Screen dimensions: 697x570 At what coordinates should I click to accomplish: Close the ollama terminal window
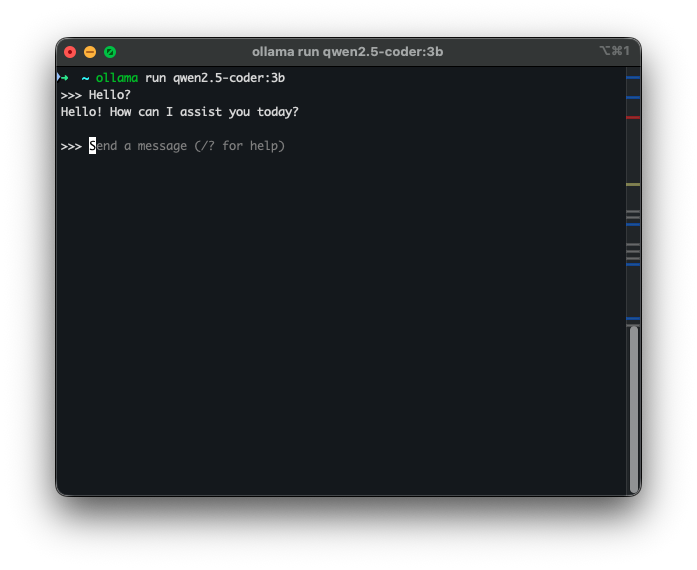[x=70, y=52]
